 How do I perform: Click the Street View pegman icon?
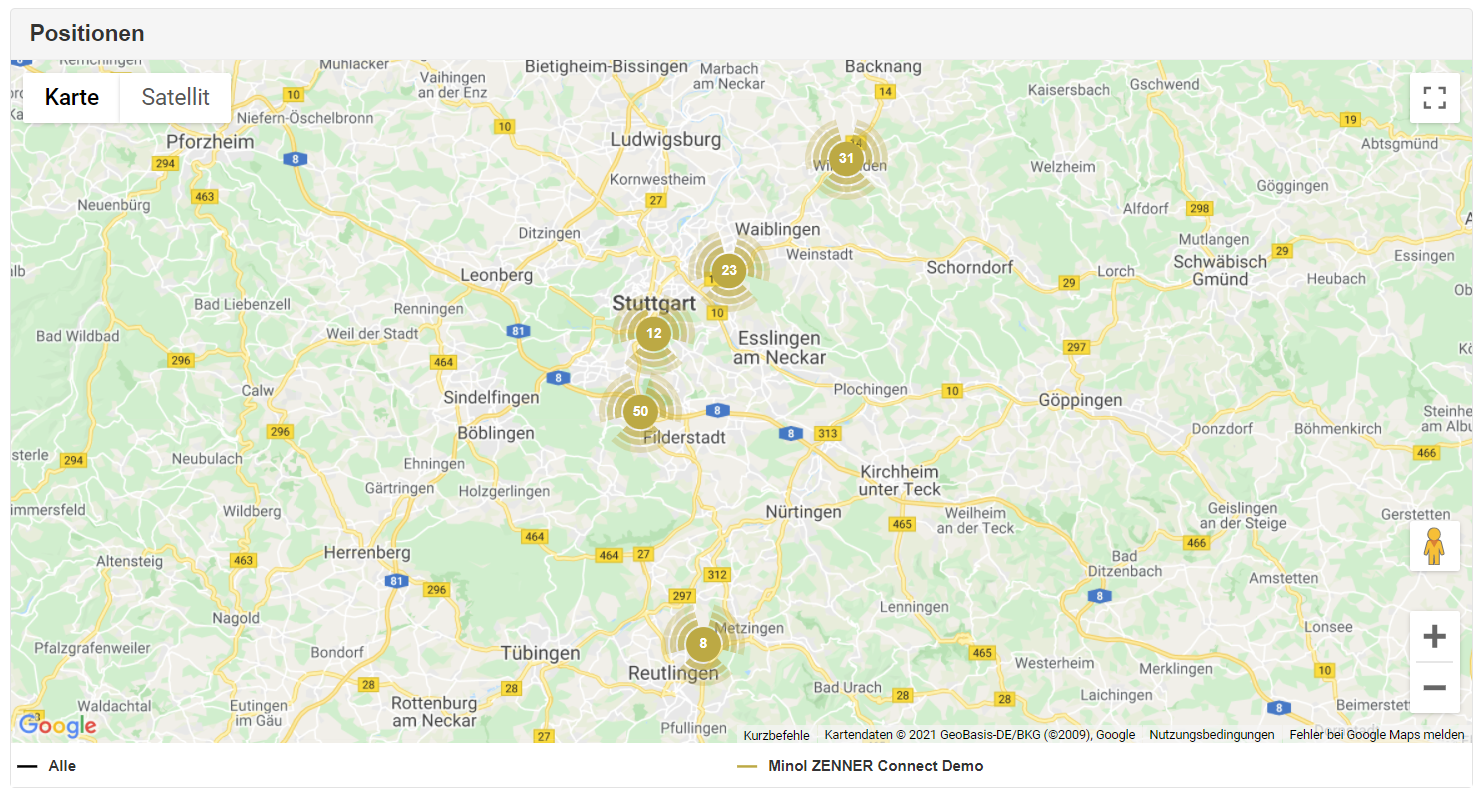click(x=1434, y=546)
